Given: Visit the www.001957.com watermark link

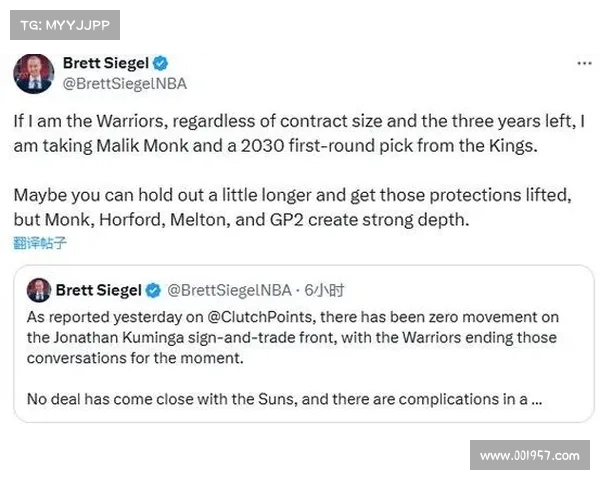Looking at the screenshot, I should click(529, 455).
